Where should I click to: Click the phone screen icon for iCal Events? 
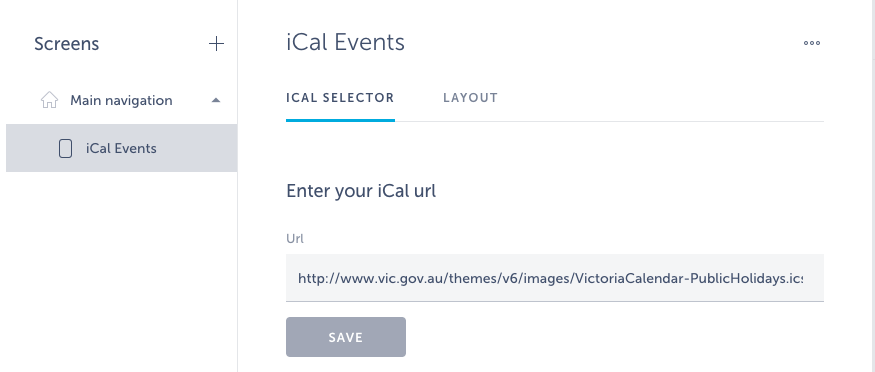click(65, 148)
